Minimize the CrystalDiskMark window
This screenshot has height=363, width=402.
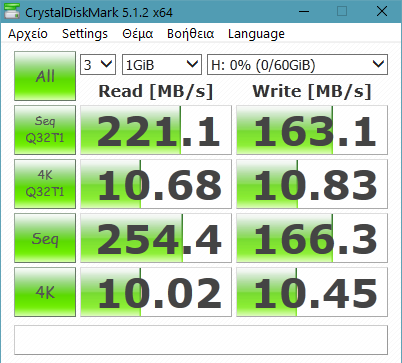click(304, 11)
